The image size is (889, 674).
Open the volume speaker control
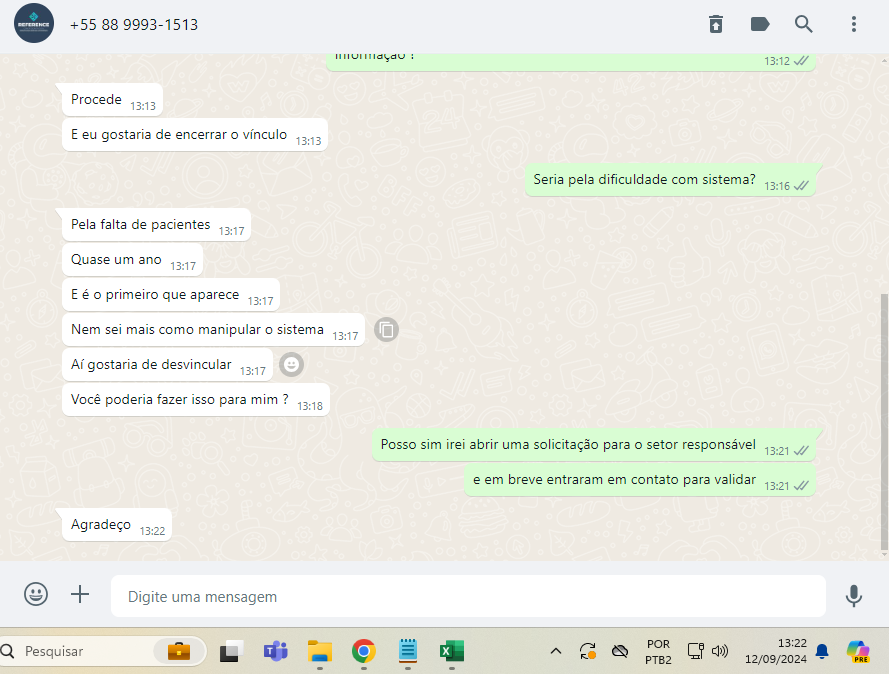pos(719,651)
